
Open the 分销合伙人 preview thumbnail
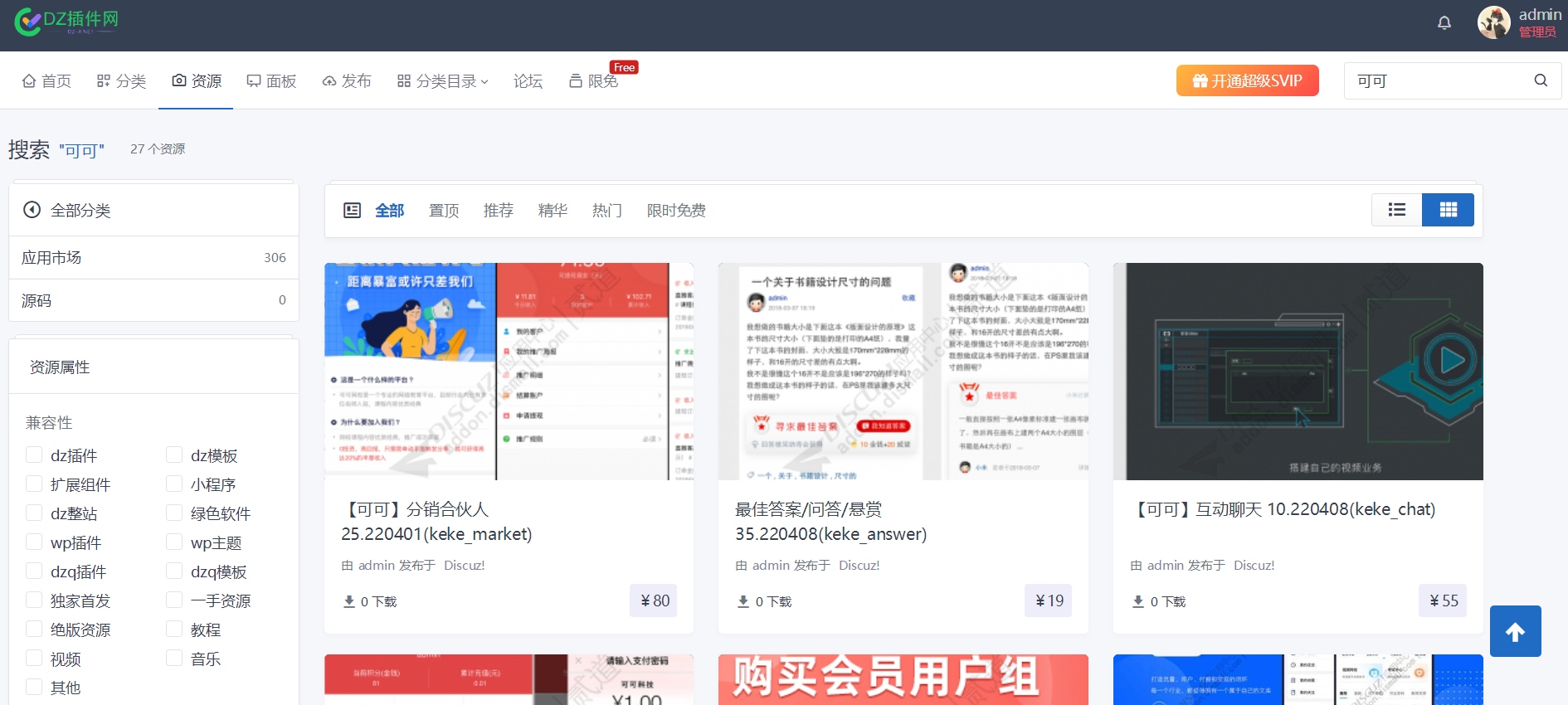509,372
